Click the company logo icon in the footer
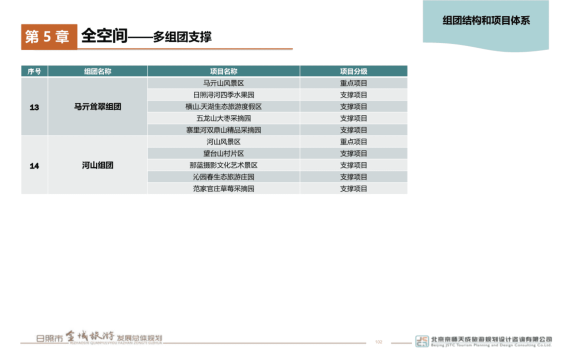 point(422,341)
